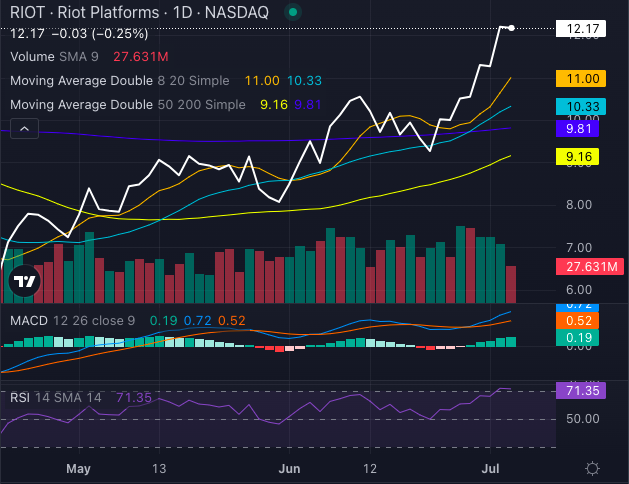Screen dimensions: 629x484
Task: Click the 6.00 price axis tick
Action: tap(579, 290)
